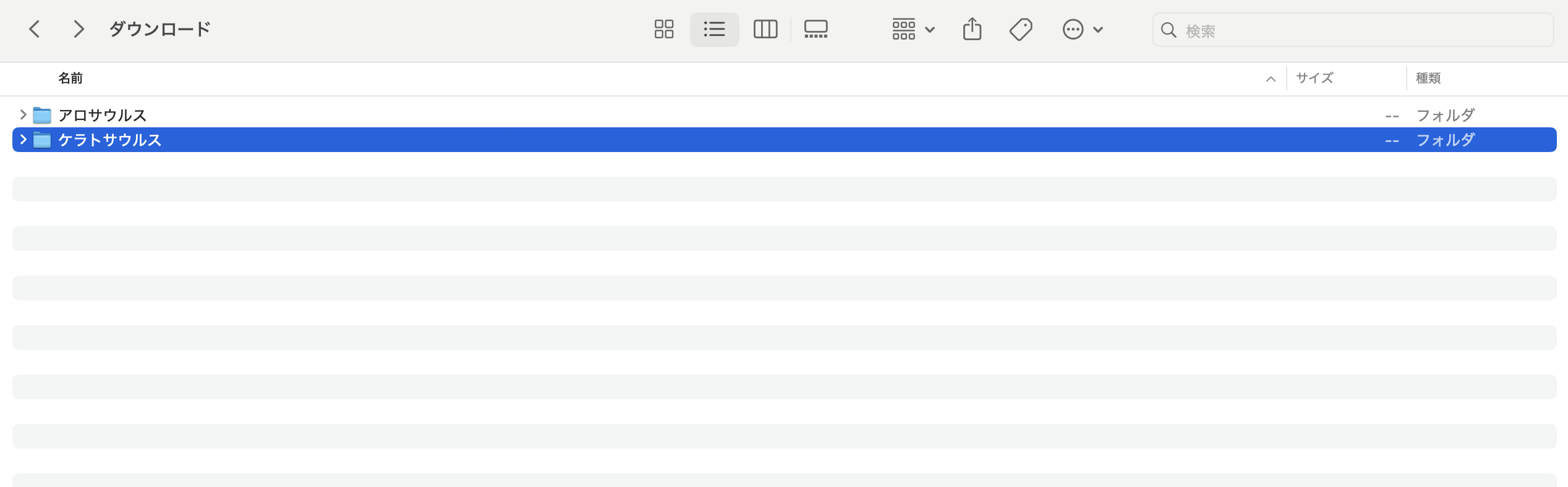The width and height of the screenshot is (1568, 487).
Task: Toggle sort direction arrow in name column
Action: pyautogui.click(x=1271, y=79)
